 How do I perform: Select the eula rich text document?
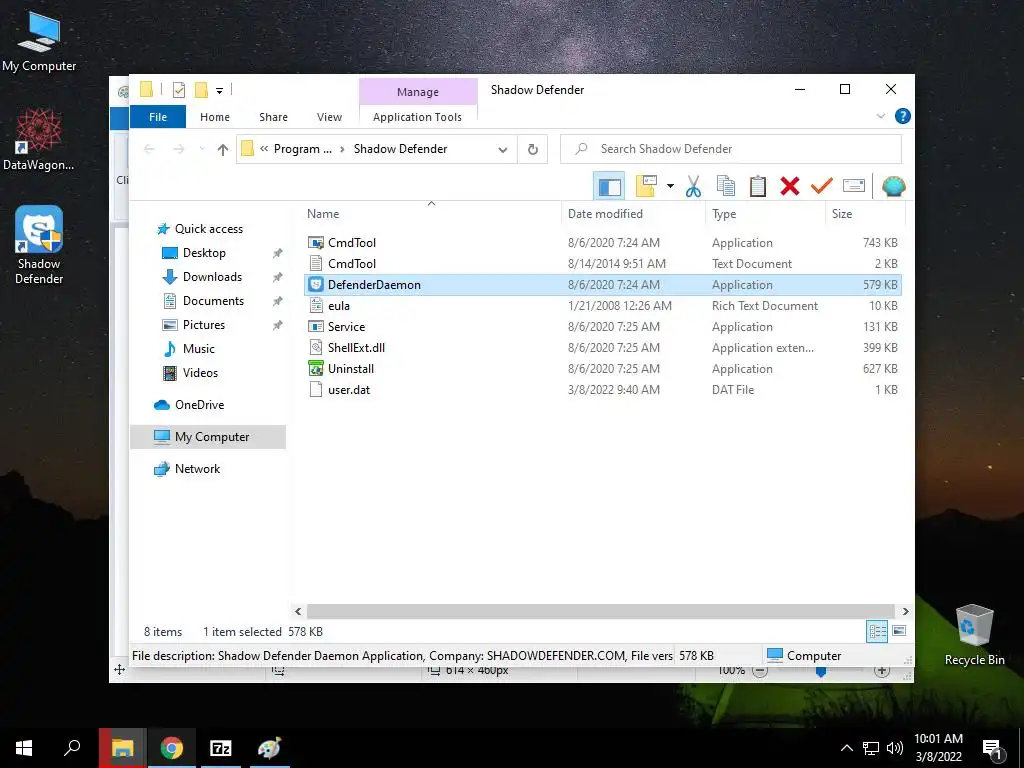tap(603, 306)
